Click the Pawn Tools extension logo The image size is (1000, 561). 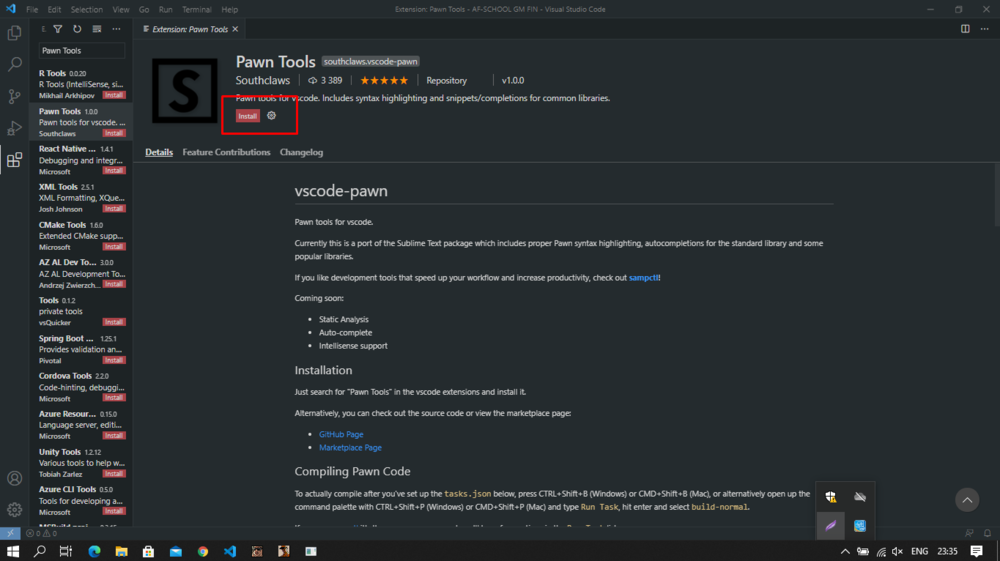[184, 91]
